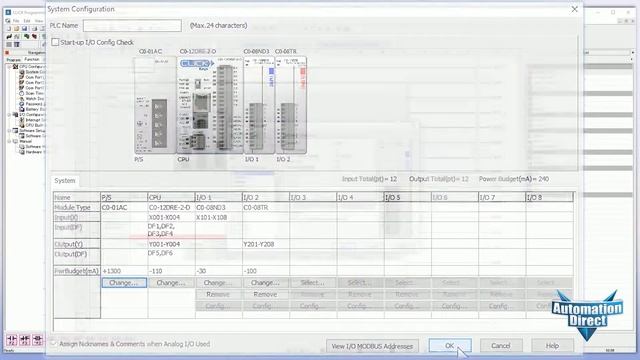Click Config... button under I/O 1 column
640x360 pixels.
click(x=218, y=306)
